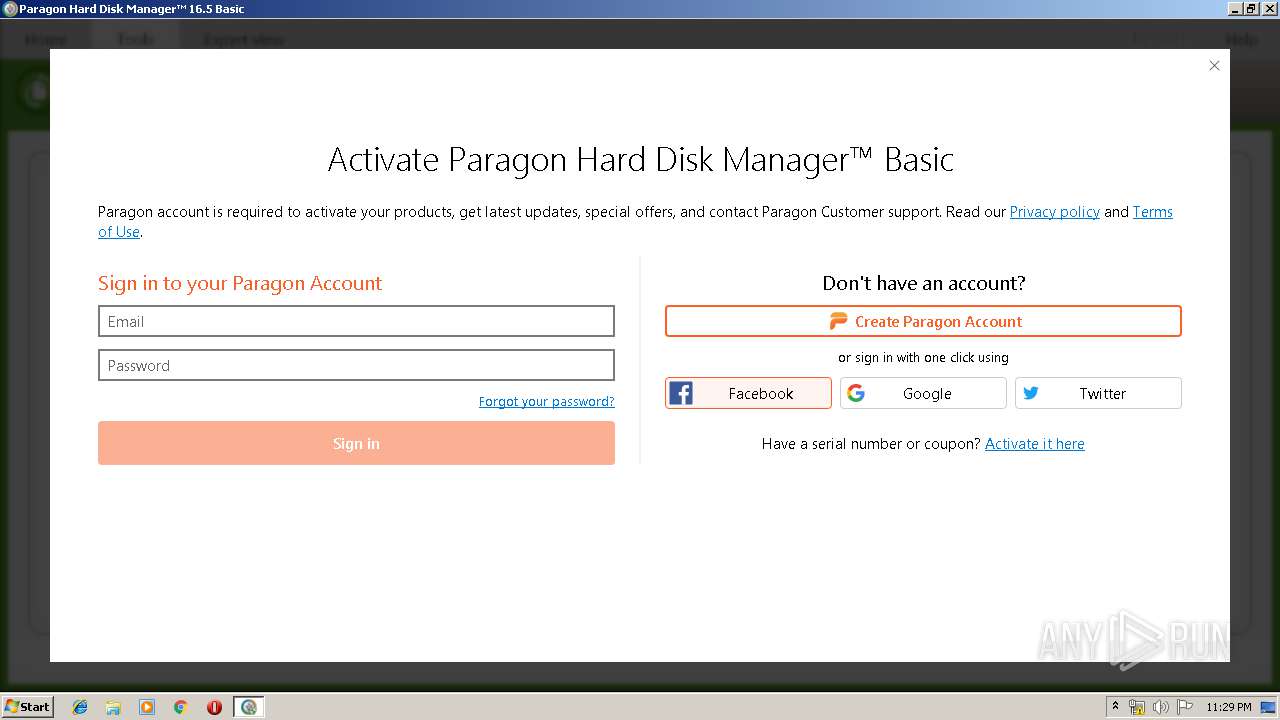Viewport: 1280px width, 720px height.
Task: Open the Terms of Use link
Action: tap(1152, 212)
